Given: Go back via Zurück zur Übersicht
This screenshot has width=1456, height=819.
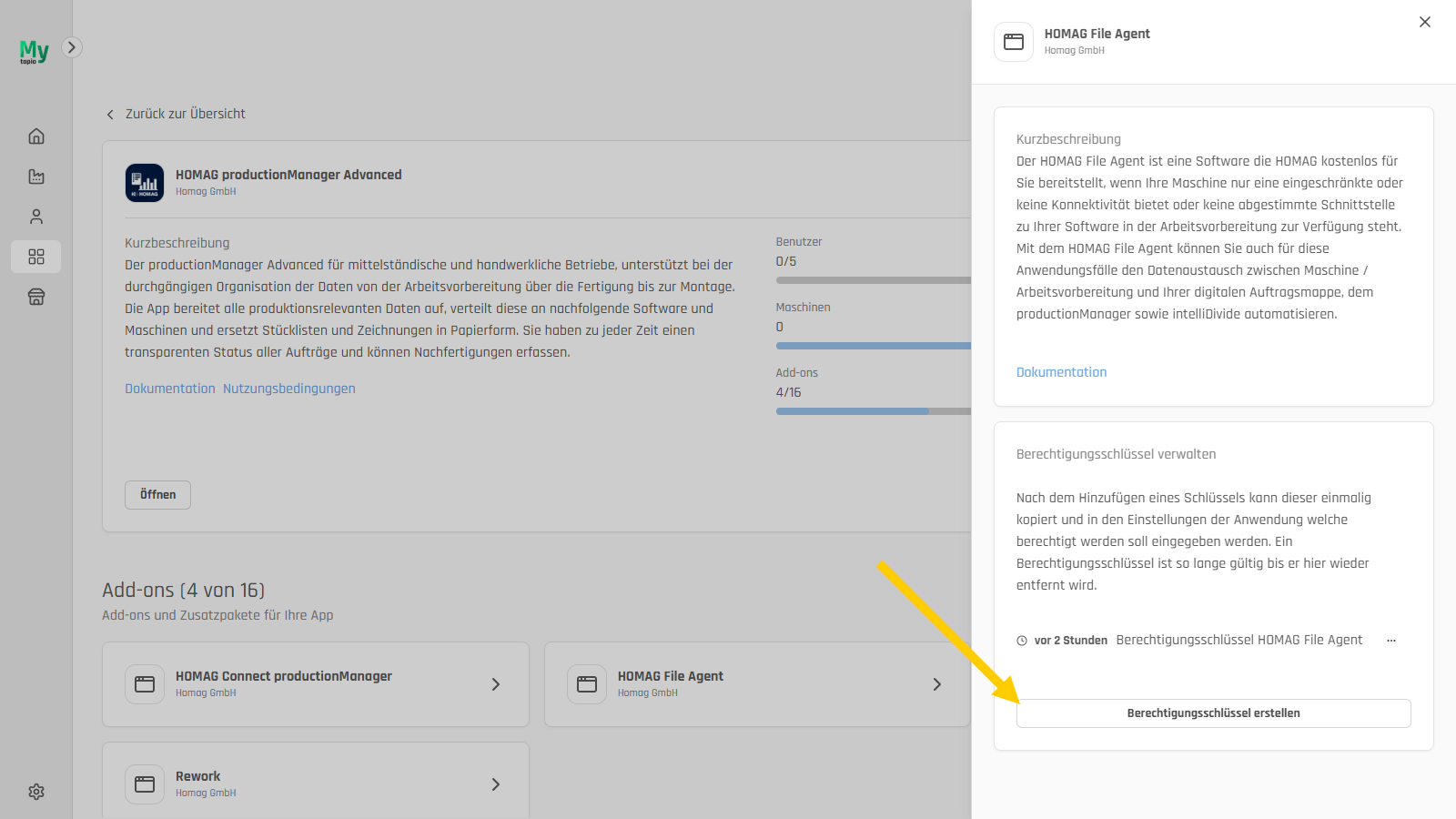Looking at the screenshot, I should click(176, 114).
